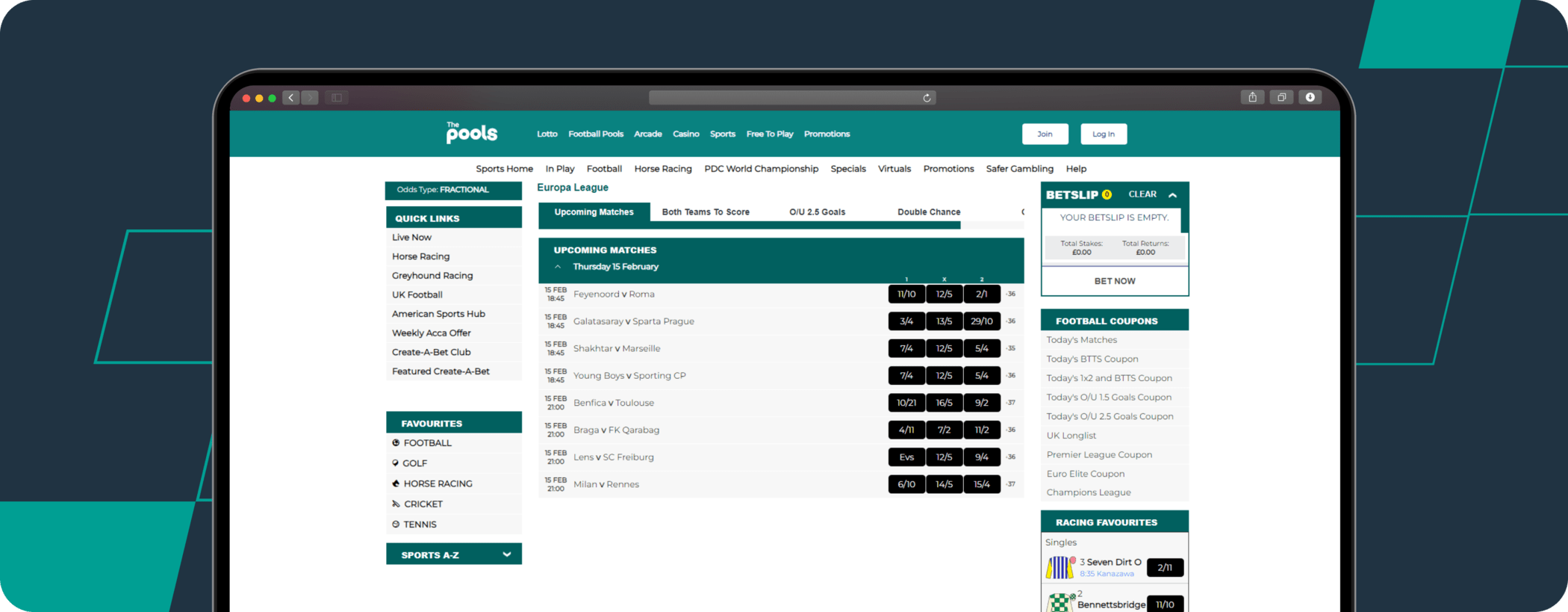Open Euro Elite Coupon link

[1085, 474]
